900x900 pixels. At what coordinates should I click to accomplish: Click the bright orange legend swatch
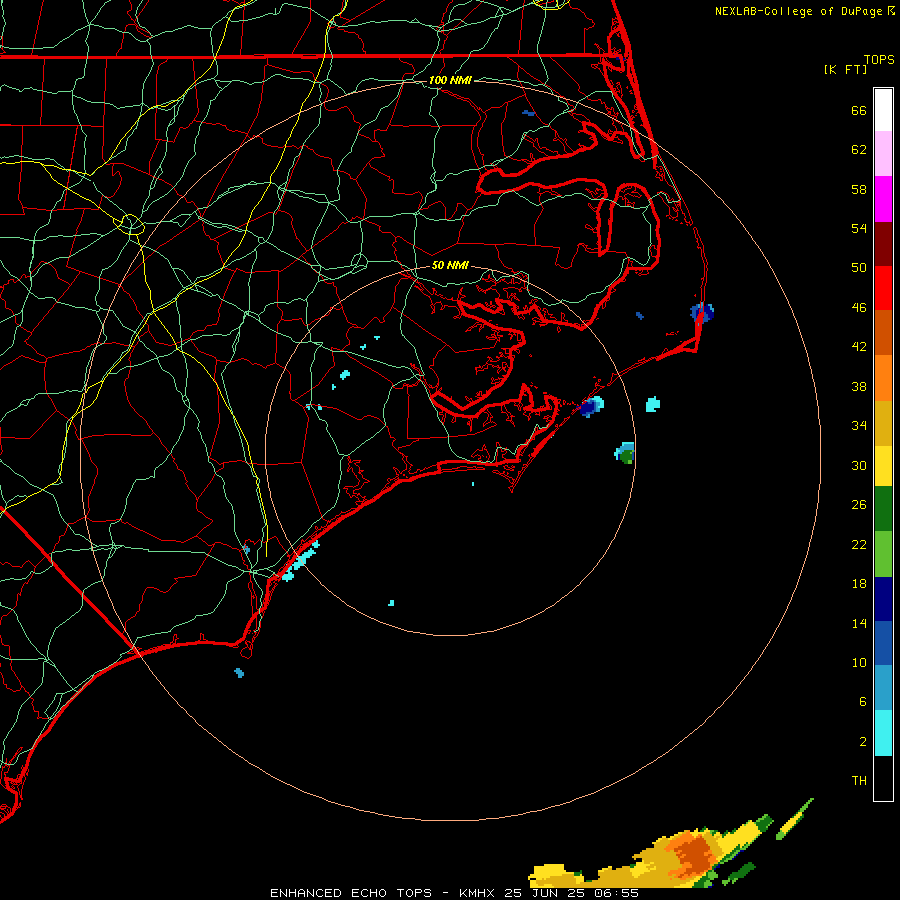[x=883, y=378]
